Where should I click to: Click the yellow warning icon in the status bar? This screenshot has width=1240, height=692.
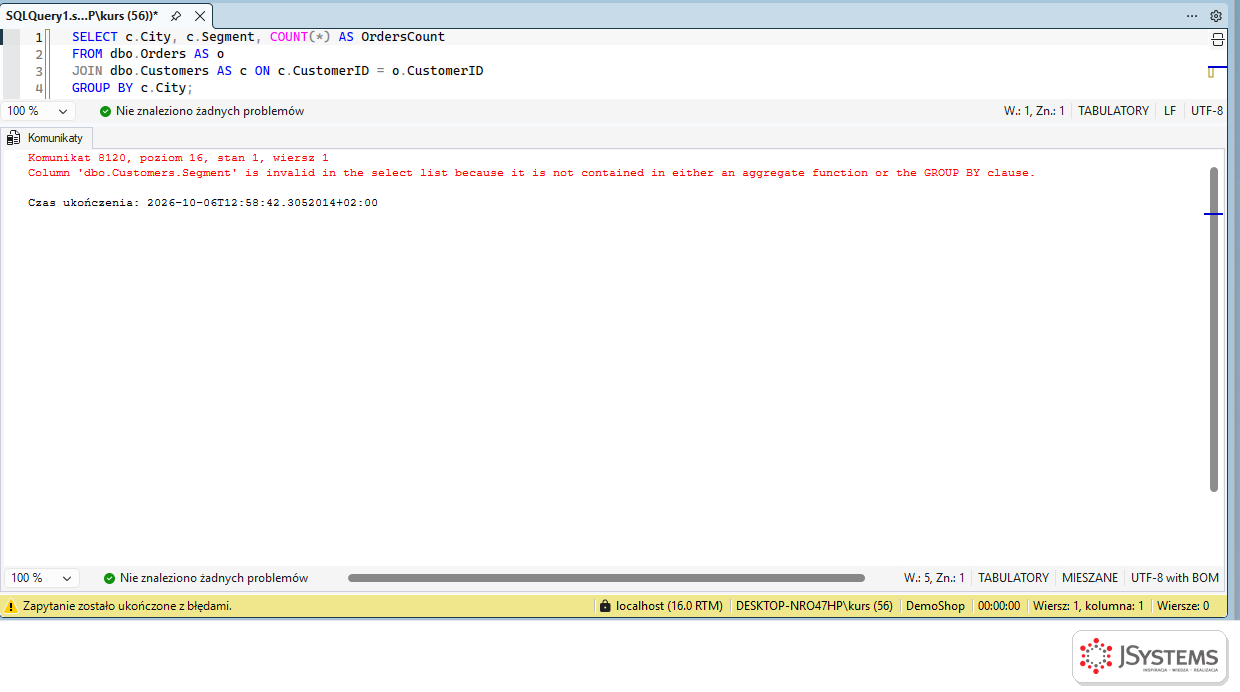pos(11,606)
